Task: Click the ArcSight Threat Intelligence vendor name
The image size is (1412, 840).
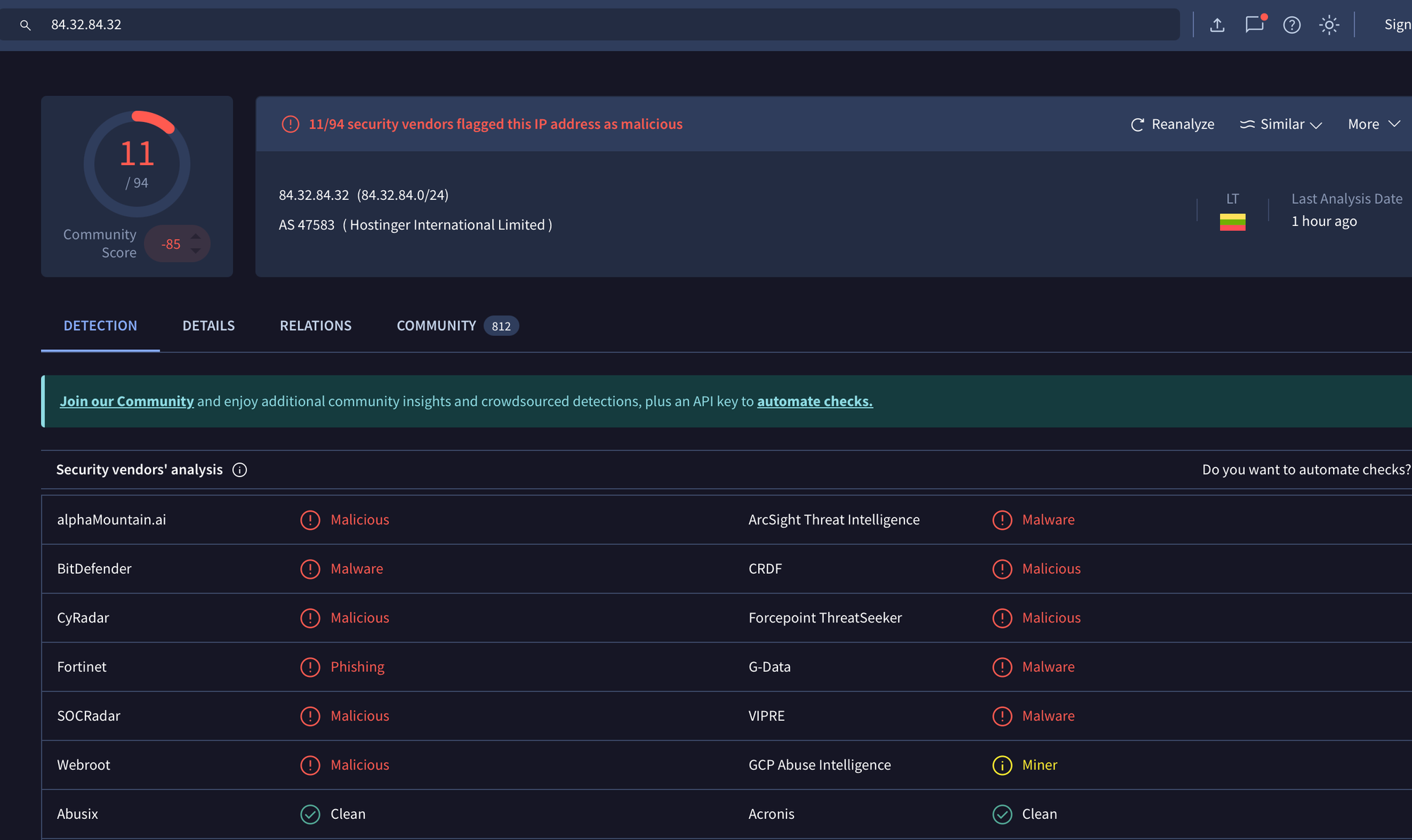Action: 834,520
